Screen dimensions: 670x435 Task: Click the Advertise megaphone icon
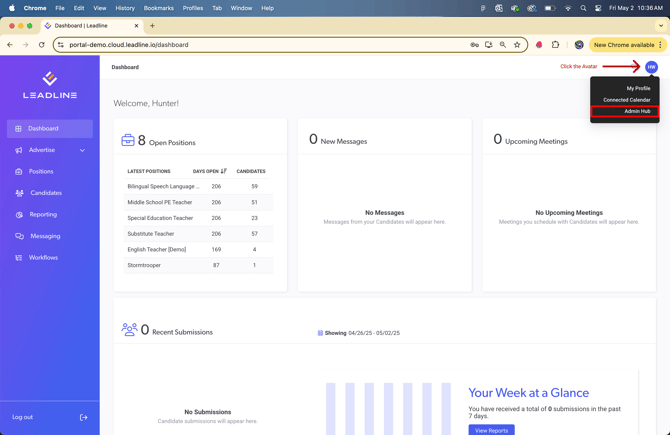point(19,150)
